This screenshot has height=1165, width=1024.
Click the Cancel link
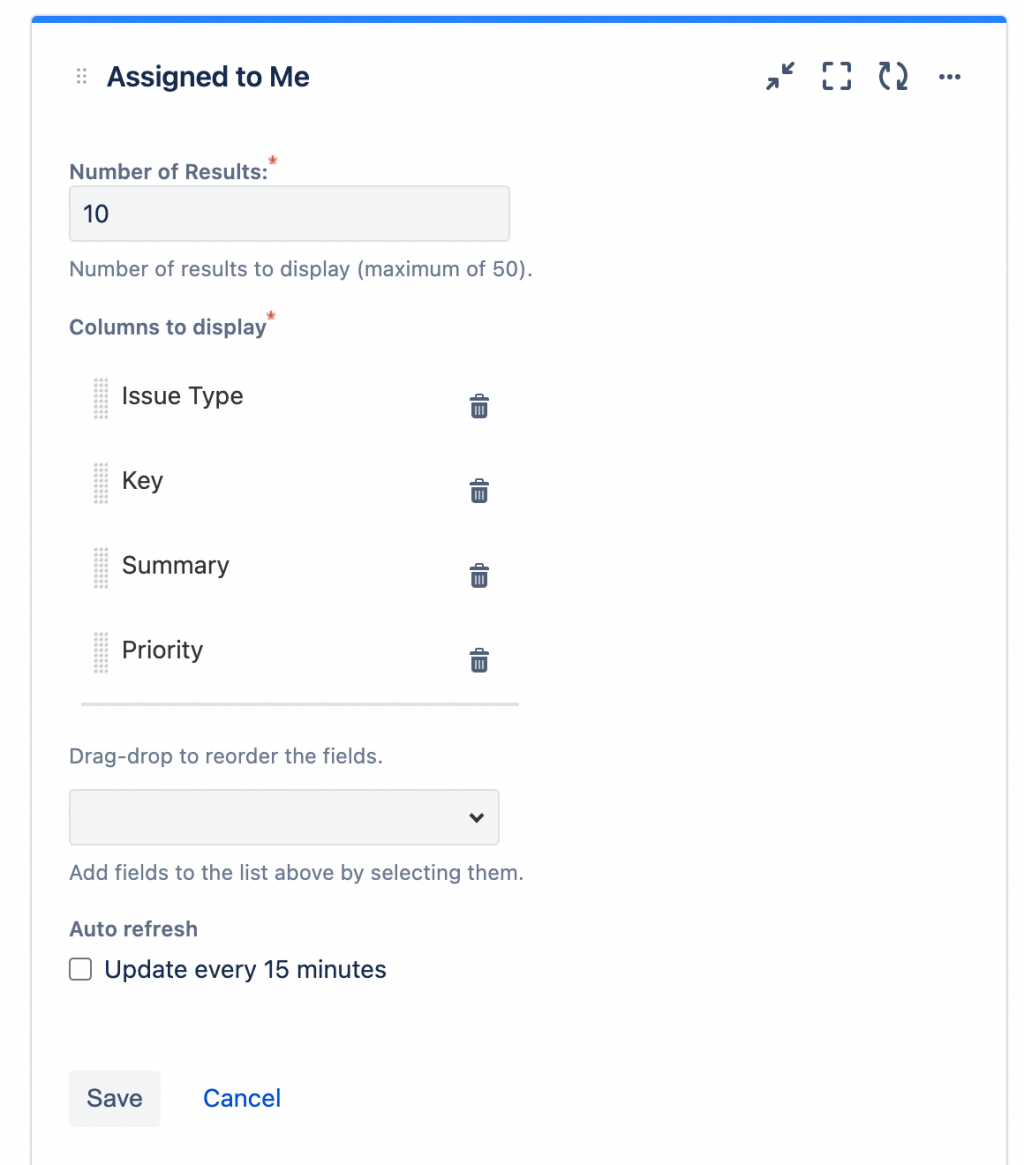pyautogui.click(x=242, y=1098)
